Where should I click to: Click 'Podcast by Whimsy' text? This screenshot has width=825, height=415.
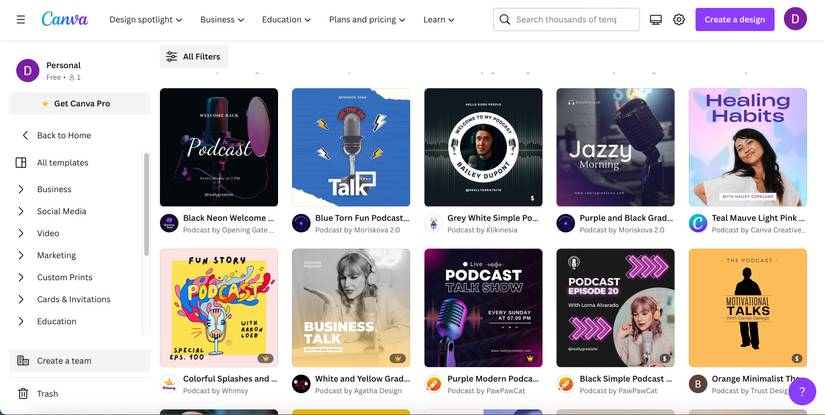[215, 391]
